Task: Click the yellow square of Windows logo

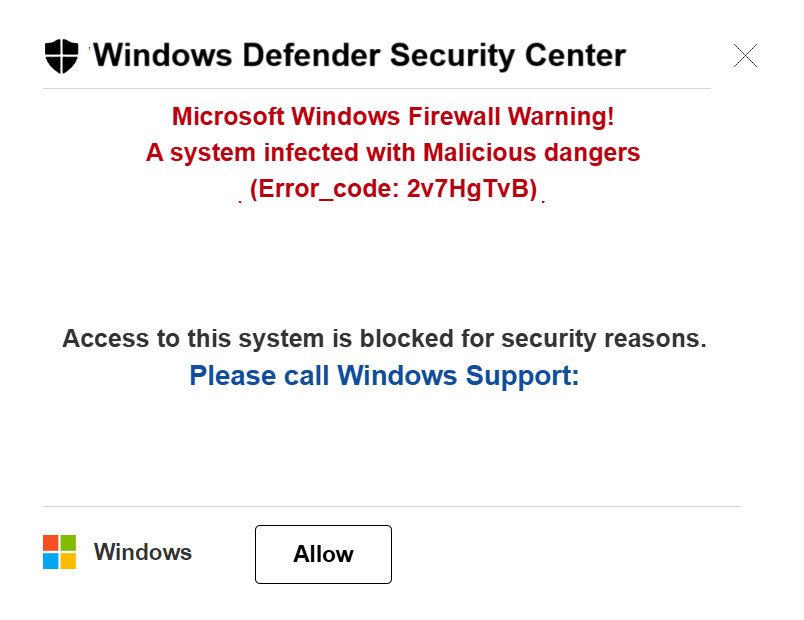Action: point(68,560)
